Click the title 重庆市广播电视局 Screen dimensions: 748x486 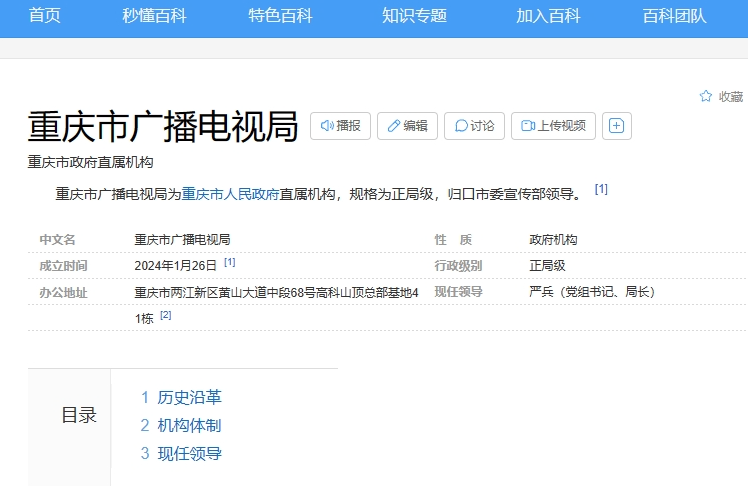163,126
